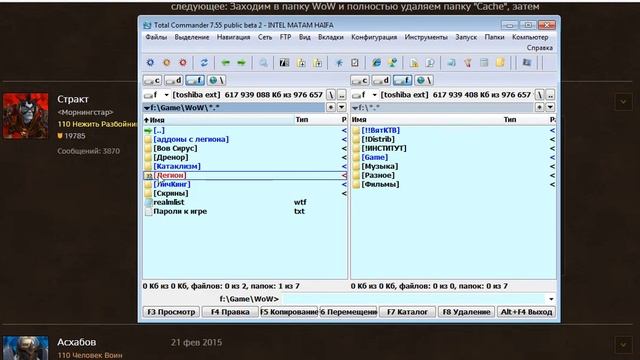Image resolution: width=640 pixels, height=360 pixels.
Task: Click the greyed magnifier toolbar icon
Action: click(x=263, y=62)
